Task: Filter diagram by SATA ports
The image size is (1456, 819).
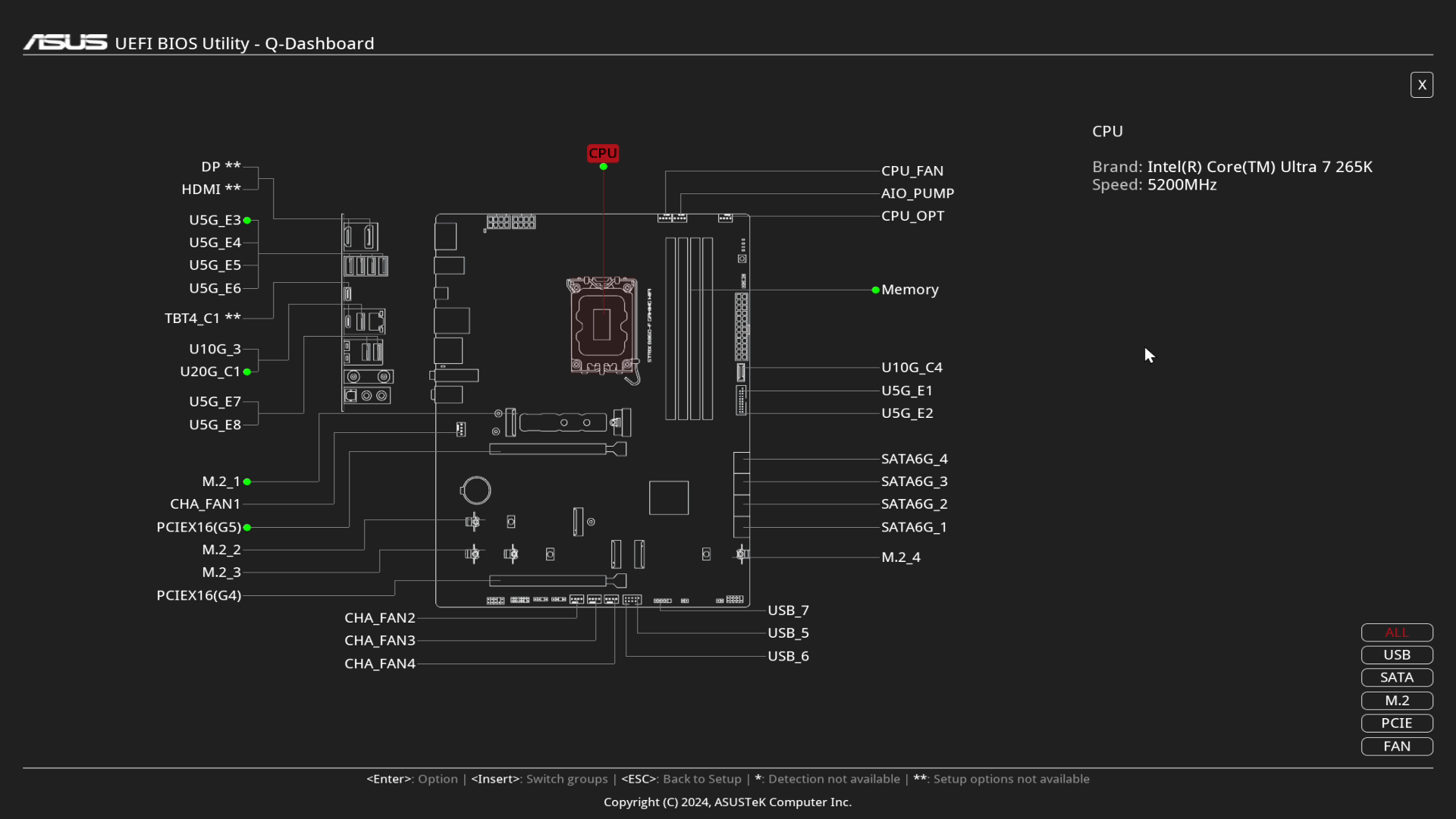Action: 1396,678
